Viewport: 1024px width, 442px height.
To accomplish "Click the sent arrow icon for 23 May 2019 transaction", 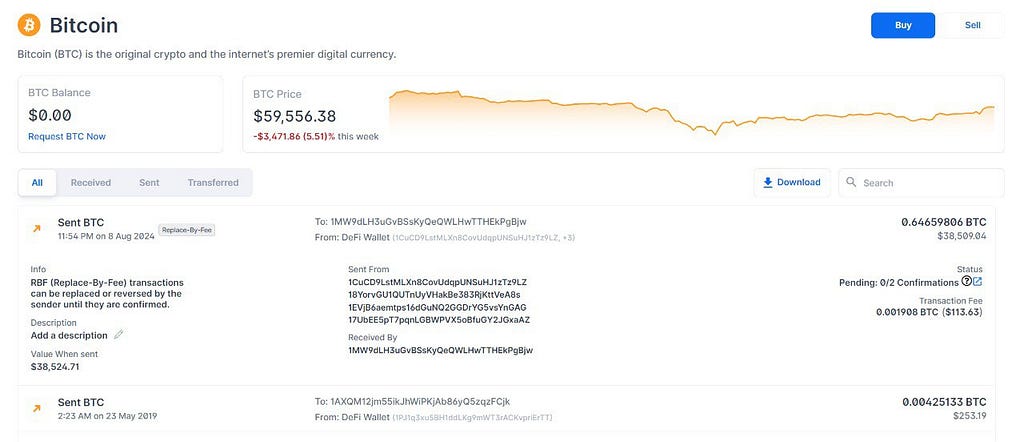I will click(37, 408).
